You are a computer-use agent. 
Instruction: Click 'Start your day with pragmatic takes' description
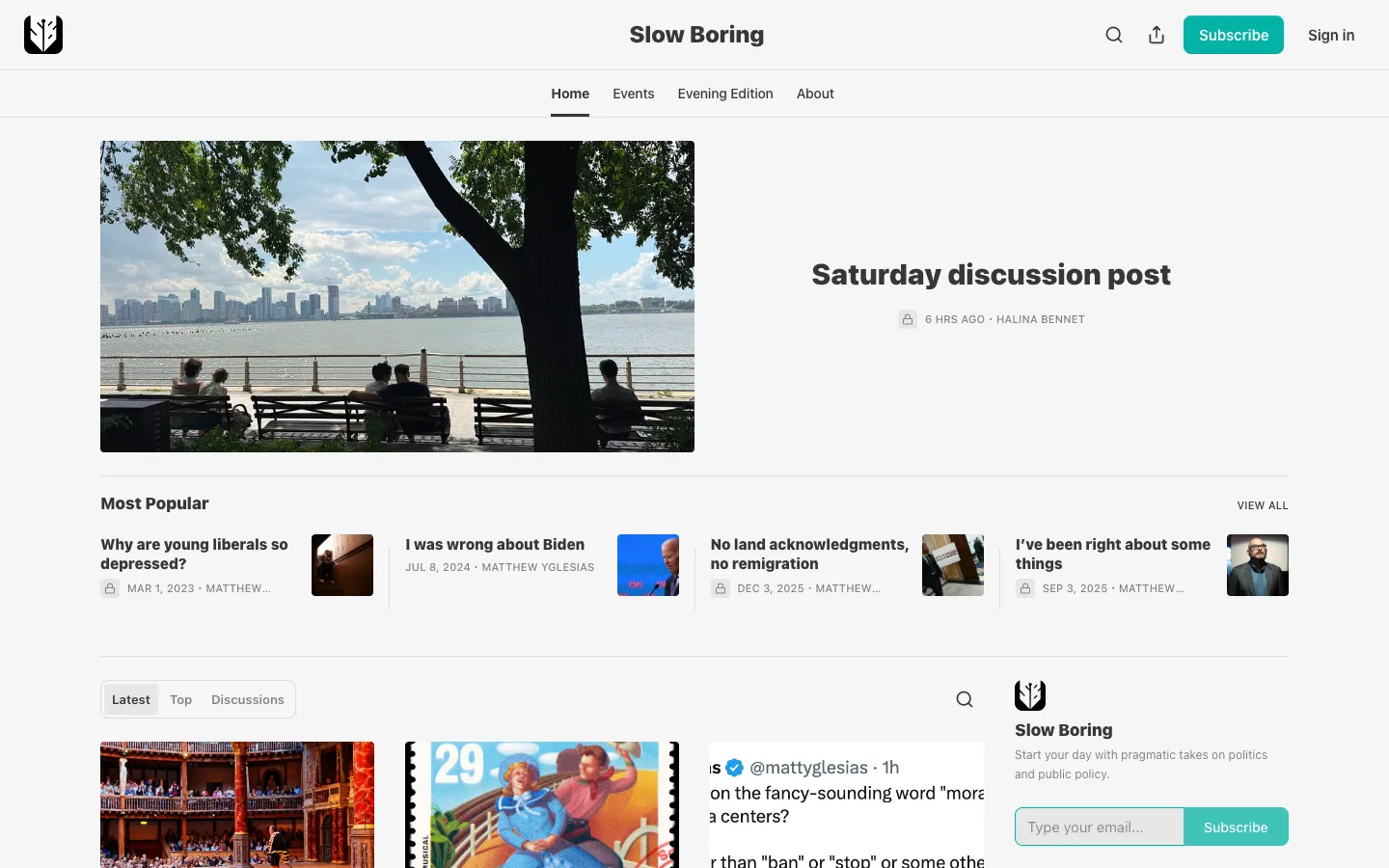tap(1141, 765)
